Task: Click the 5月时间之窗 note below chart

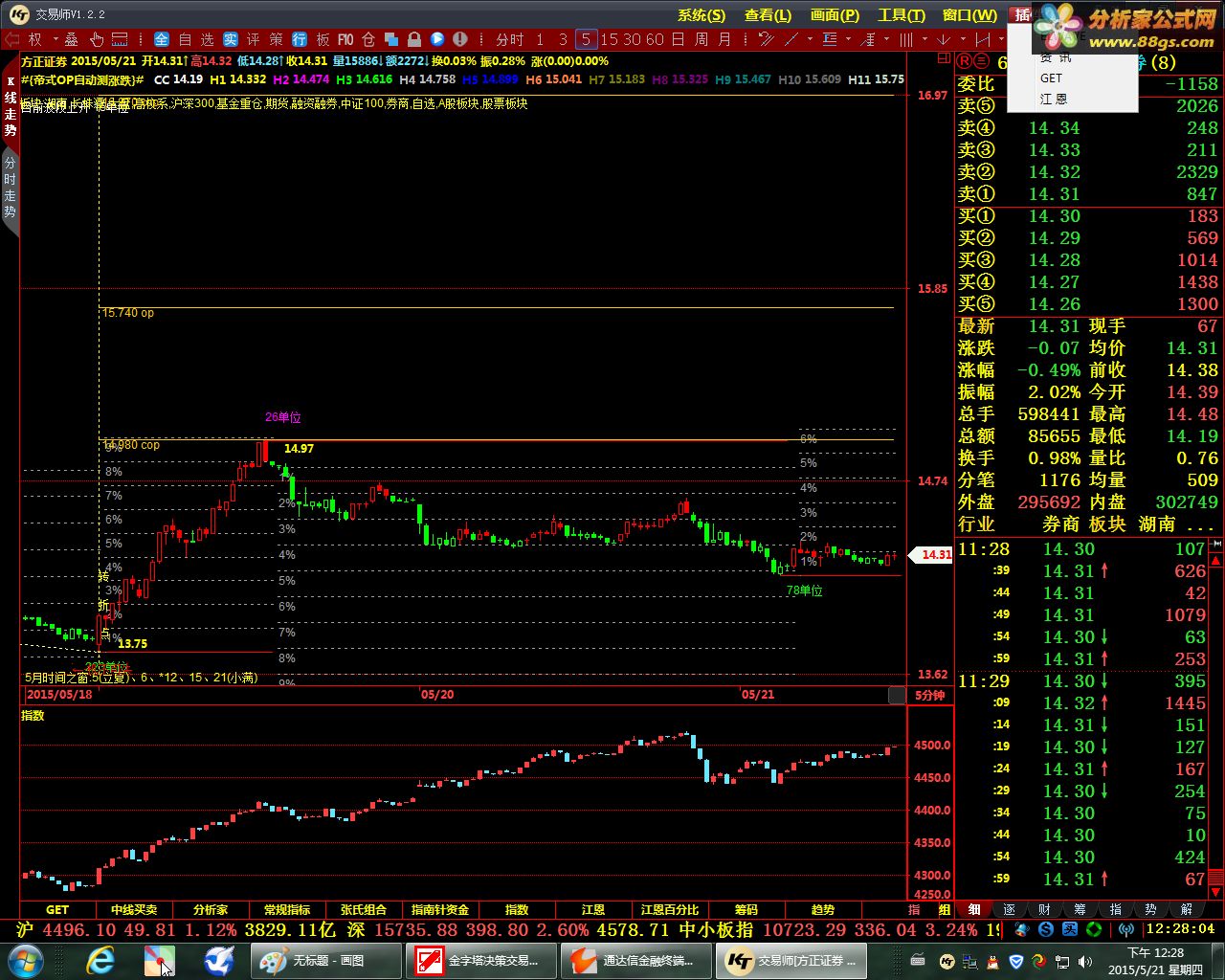Action: (x=141, y=678)
